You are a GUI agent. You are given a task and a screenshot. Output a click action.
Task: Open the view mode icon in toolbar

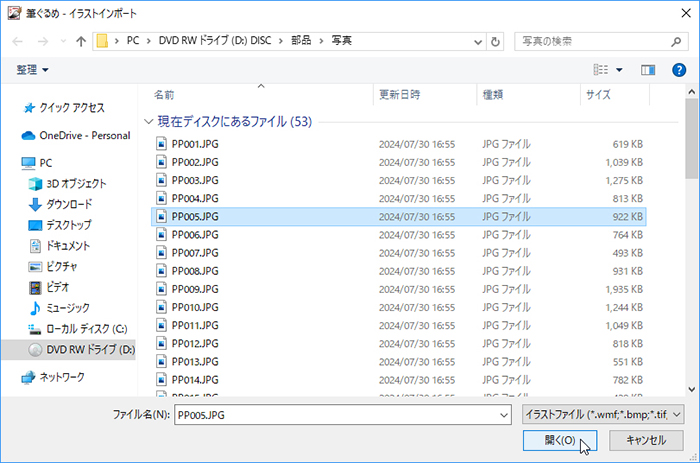pos(601,70)
